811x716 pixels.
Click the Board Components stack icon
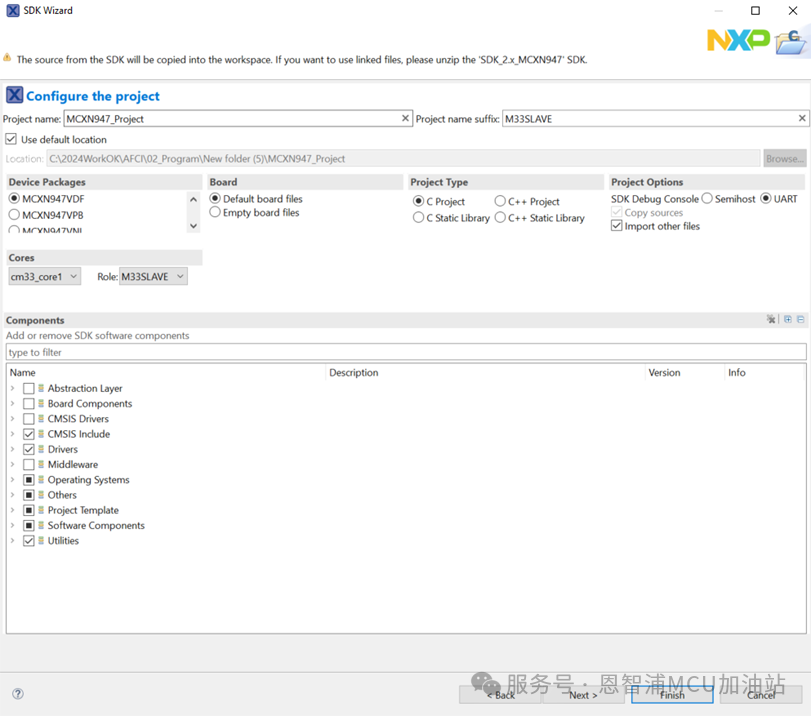pyautogui.click(x=41, y=403)
